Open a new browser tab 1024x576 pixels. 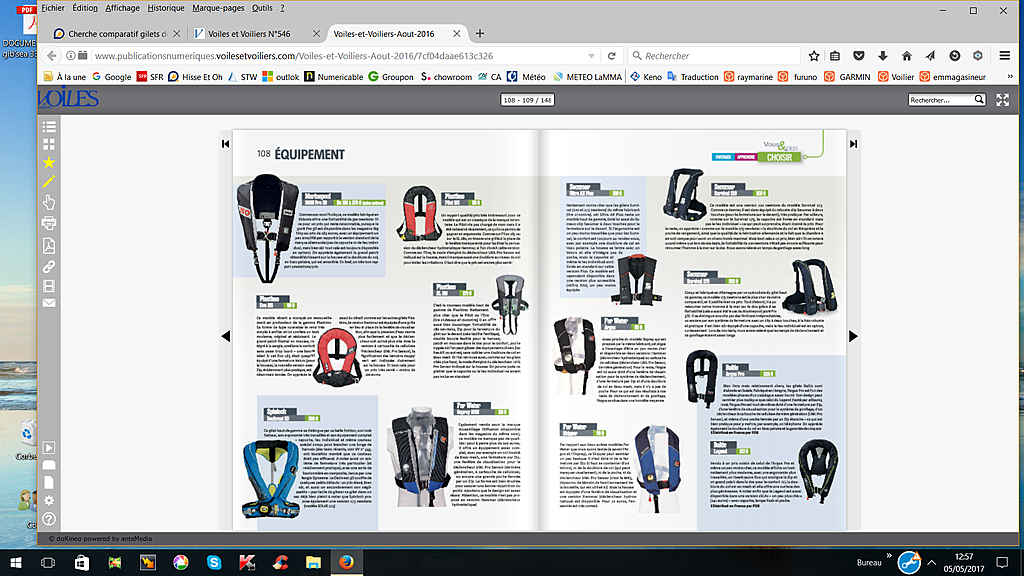[x=480, y=34]
